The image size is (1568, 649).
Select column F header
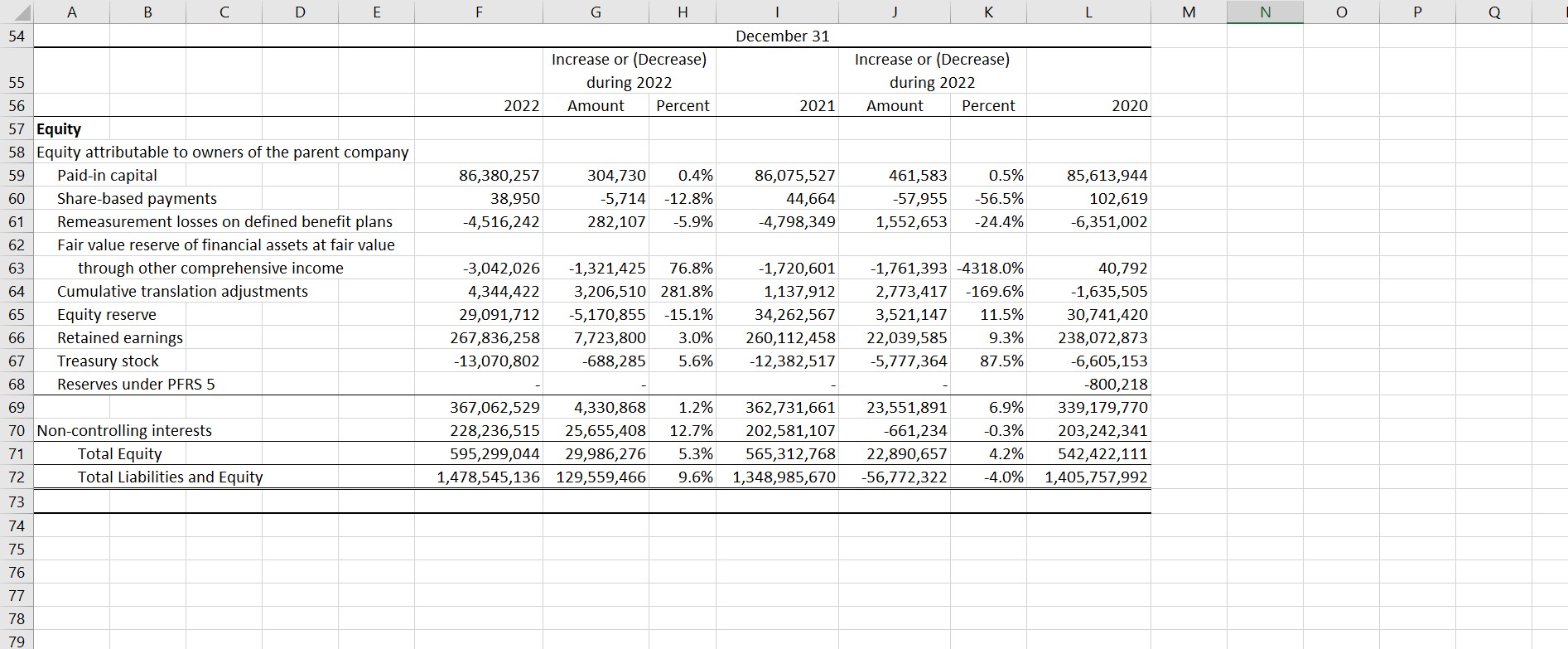(x=479, y=12)
